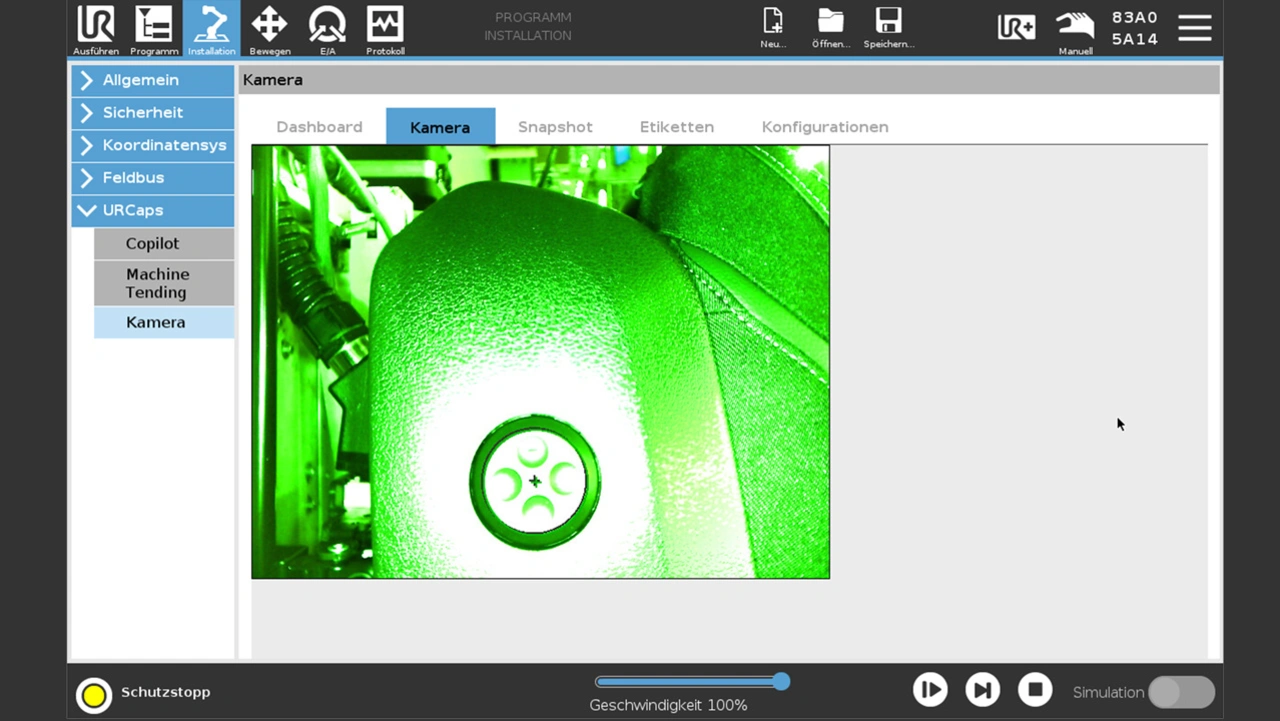This screenshot has width=1280, height=721.
Task: Switch to the Snapshot tab
Action: pyautogui.click(x=555, y=127)
